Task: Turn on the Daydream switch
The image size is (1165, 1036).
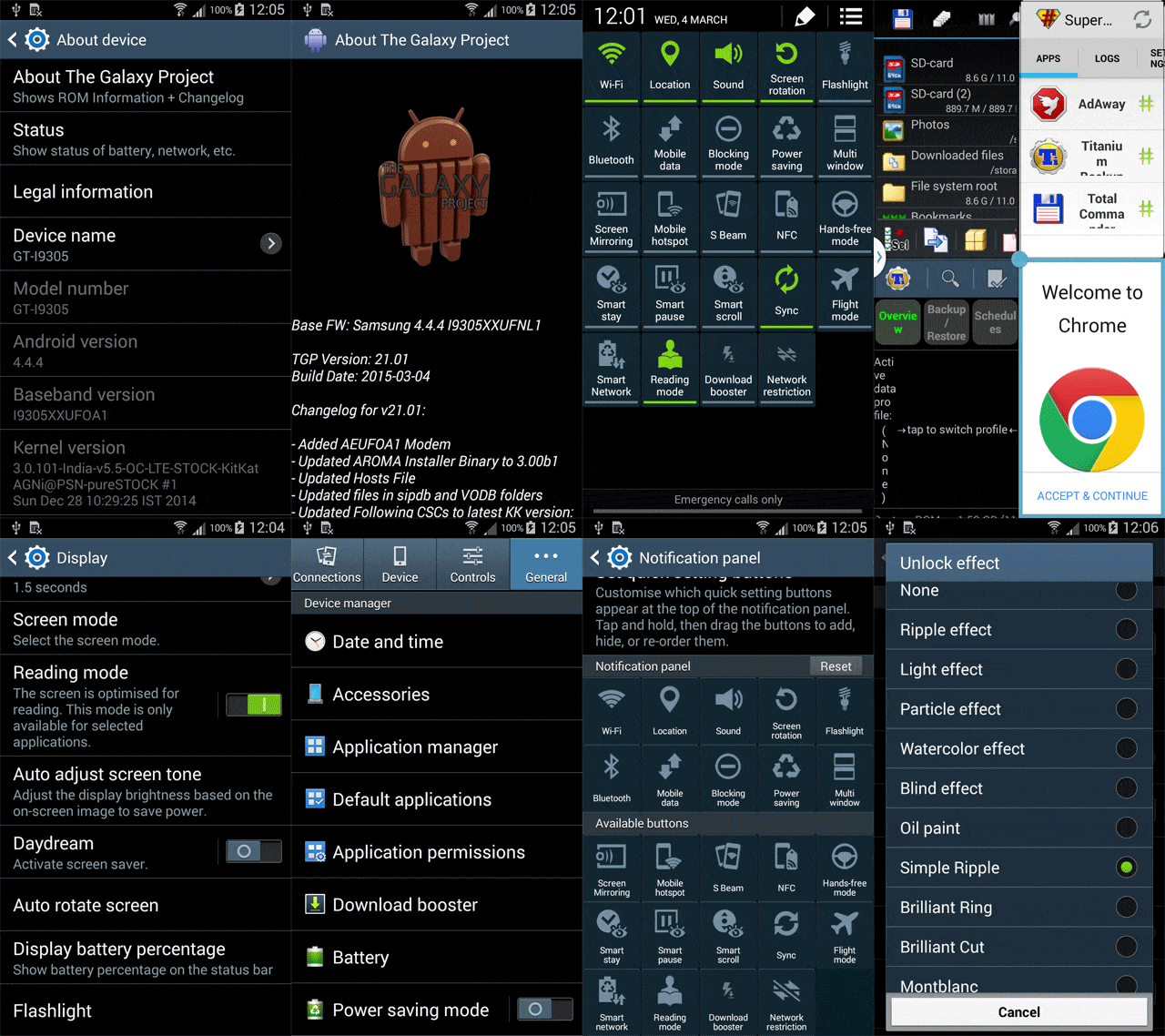Action: coord(253,851)
